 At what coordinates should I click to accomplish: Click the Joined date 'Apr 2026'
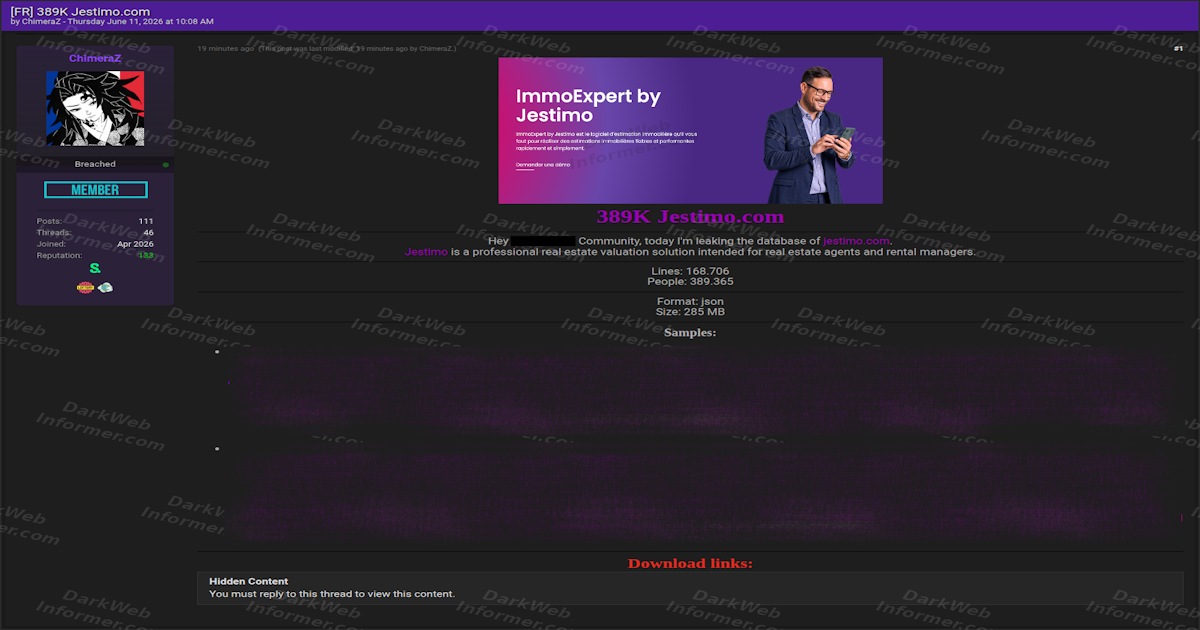(x=135, y=244)
